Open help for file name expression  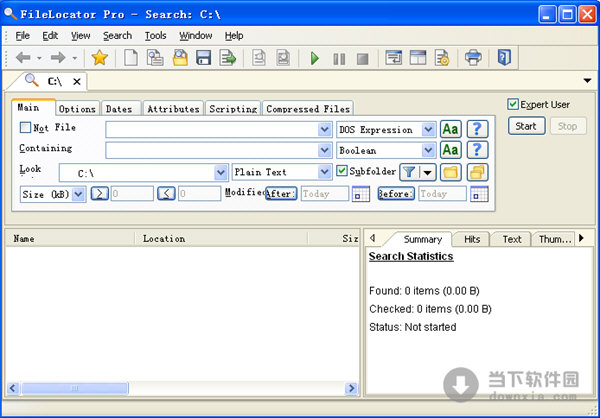[x=477, y=129]
